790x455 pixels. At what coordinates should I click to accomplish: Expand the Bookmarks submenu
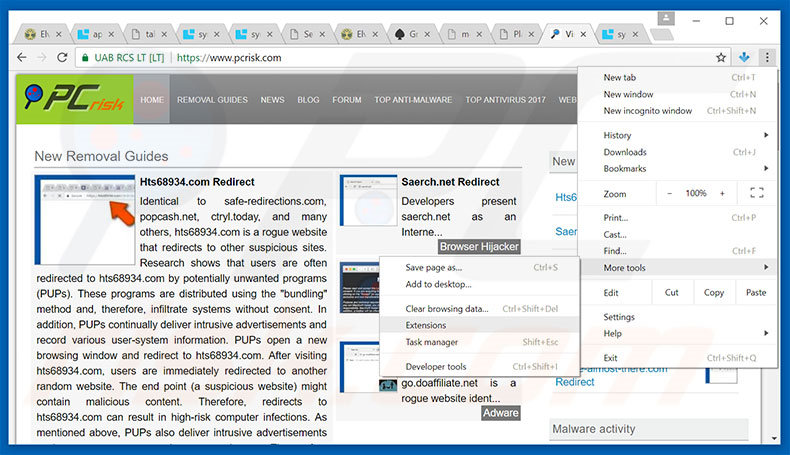coord(677,168)
